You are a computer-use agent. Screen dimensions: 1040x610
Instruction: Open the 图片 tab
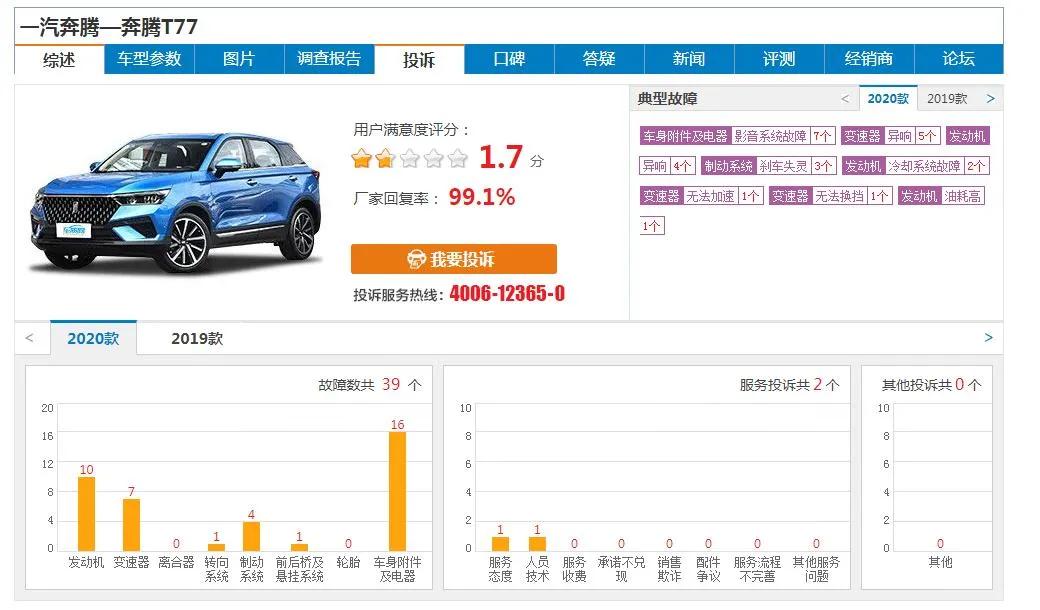(239, 59)
